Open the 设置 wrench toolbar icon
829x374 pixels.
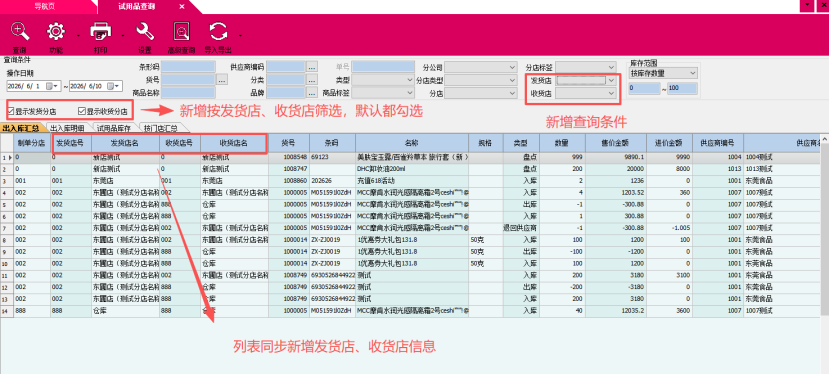point(145,32)
